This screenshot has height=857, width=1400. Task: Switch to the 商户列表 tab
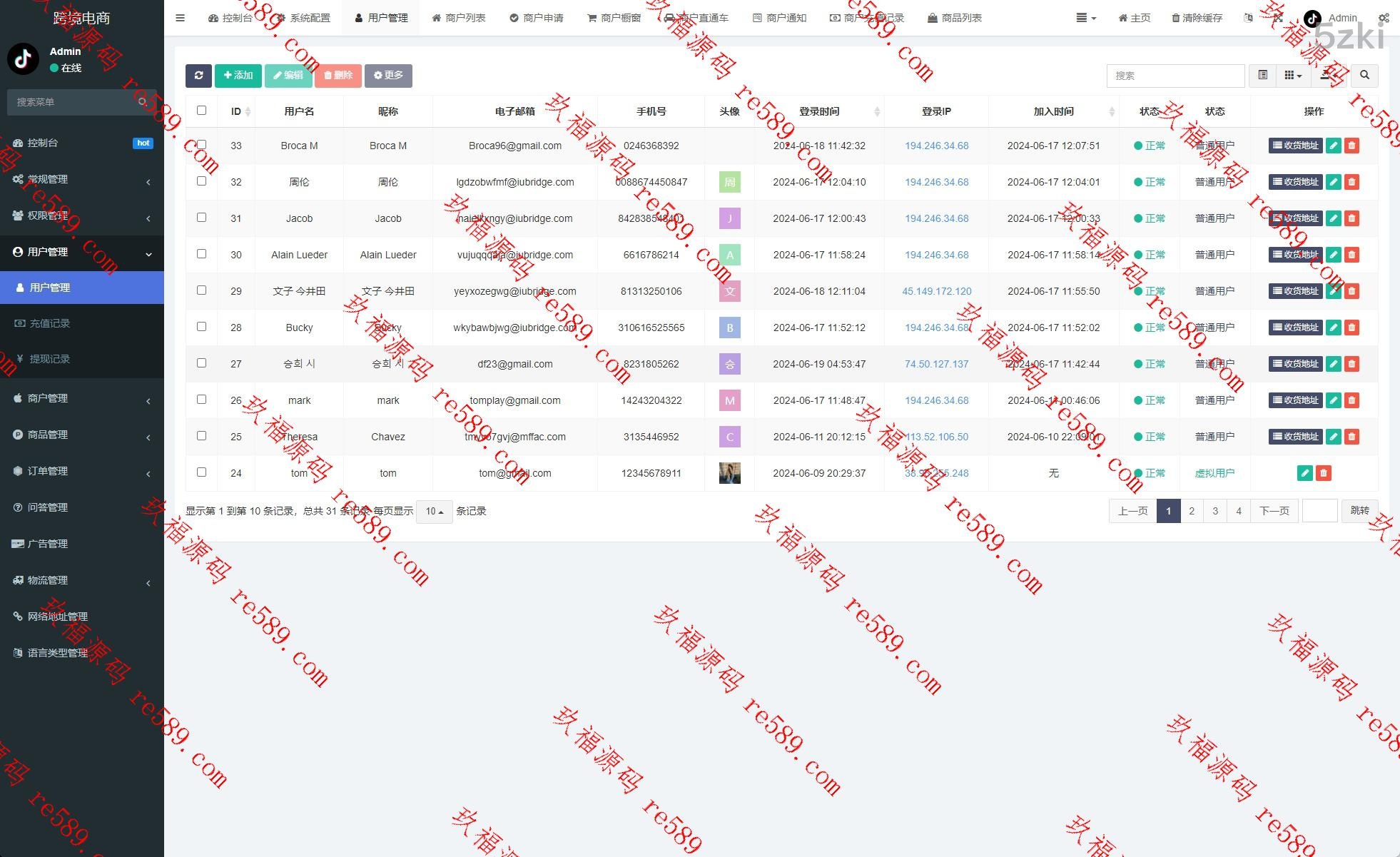coord(459,18)
